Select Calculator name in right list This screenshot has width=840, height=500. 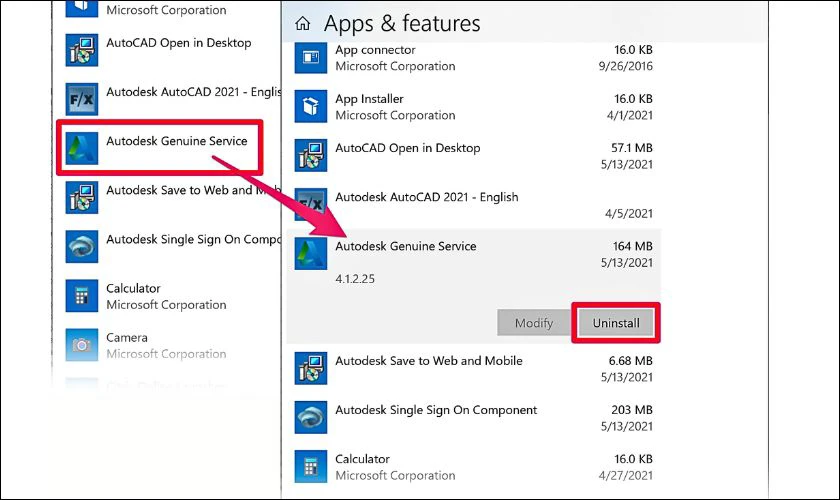[x=362, y=459]
